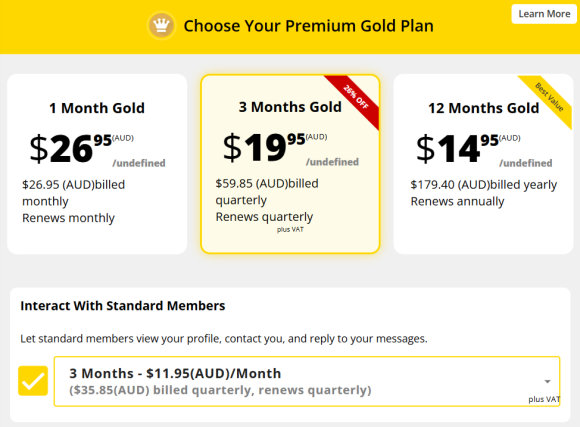Click the Choose Your Premium Gold Plan title
580x427 pixels.
pyautogui.click(x=308, y=26)
